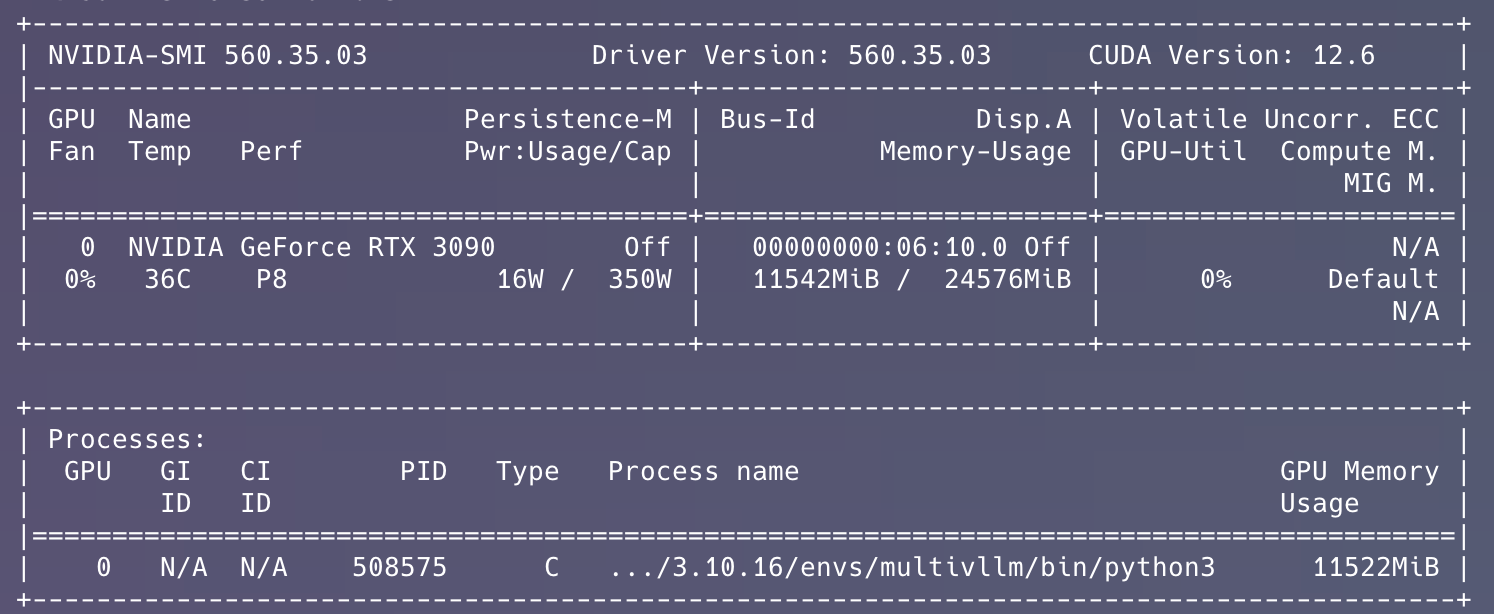
Task: Click the CUDA Version 12.6 text
Action: pos(1231,55)
